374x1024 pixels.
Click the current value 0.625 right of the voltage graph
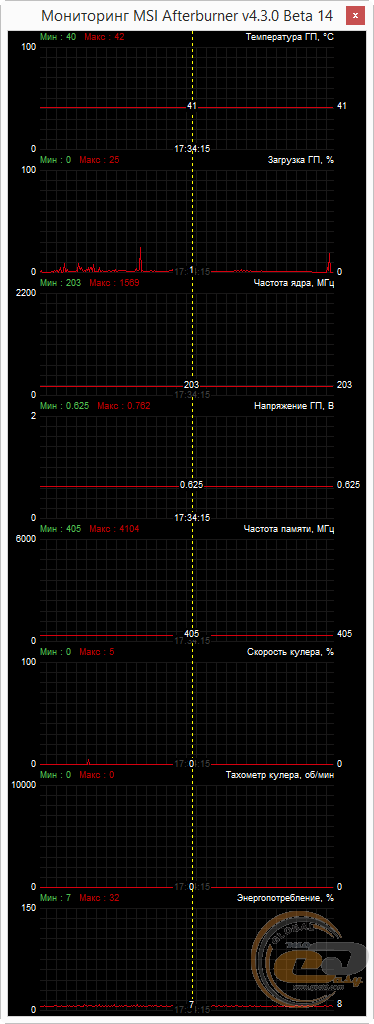[348, 485]
